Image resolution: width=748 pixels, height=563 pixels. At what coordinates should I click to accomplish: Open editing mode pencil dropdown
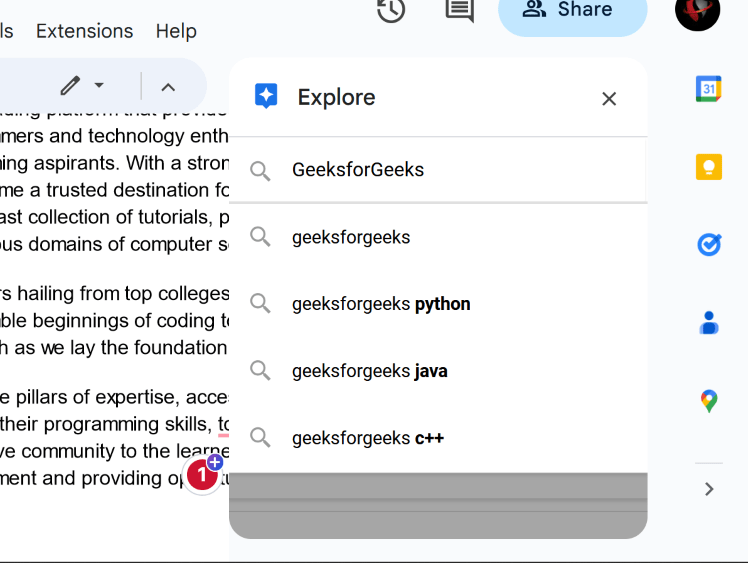click(82, 85)
